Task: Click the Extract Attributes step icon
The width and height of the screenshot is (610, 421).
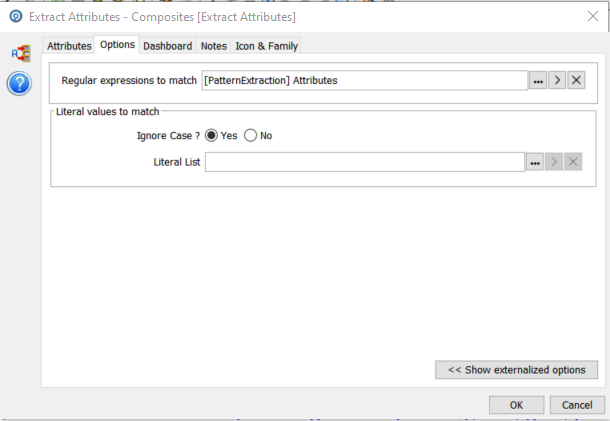Action: (21, 54)
